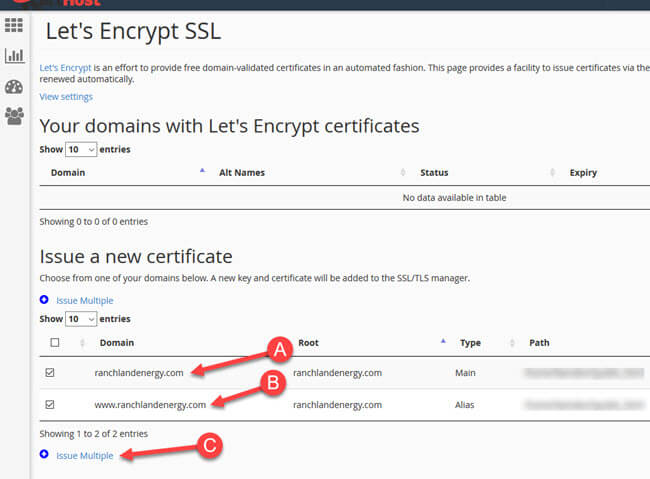Screen dimensions: 650x479
Task: Uncheck the www.ranchlandenergy.com row checkbox
Action: point(50,404)
